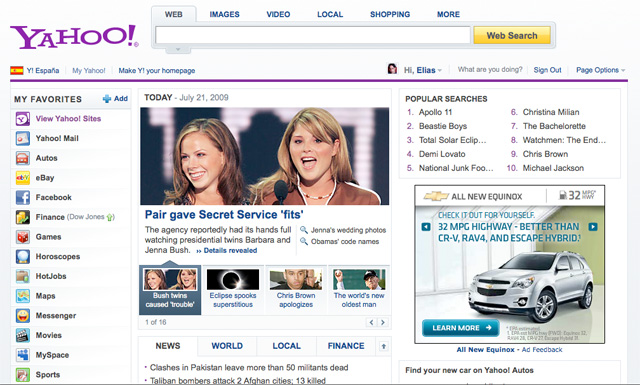Click the Games red dice icon
Viewport: 640px width, 385px height.
pyautogui.click(x=22, y=237)
